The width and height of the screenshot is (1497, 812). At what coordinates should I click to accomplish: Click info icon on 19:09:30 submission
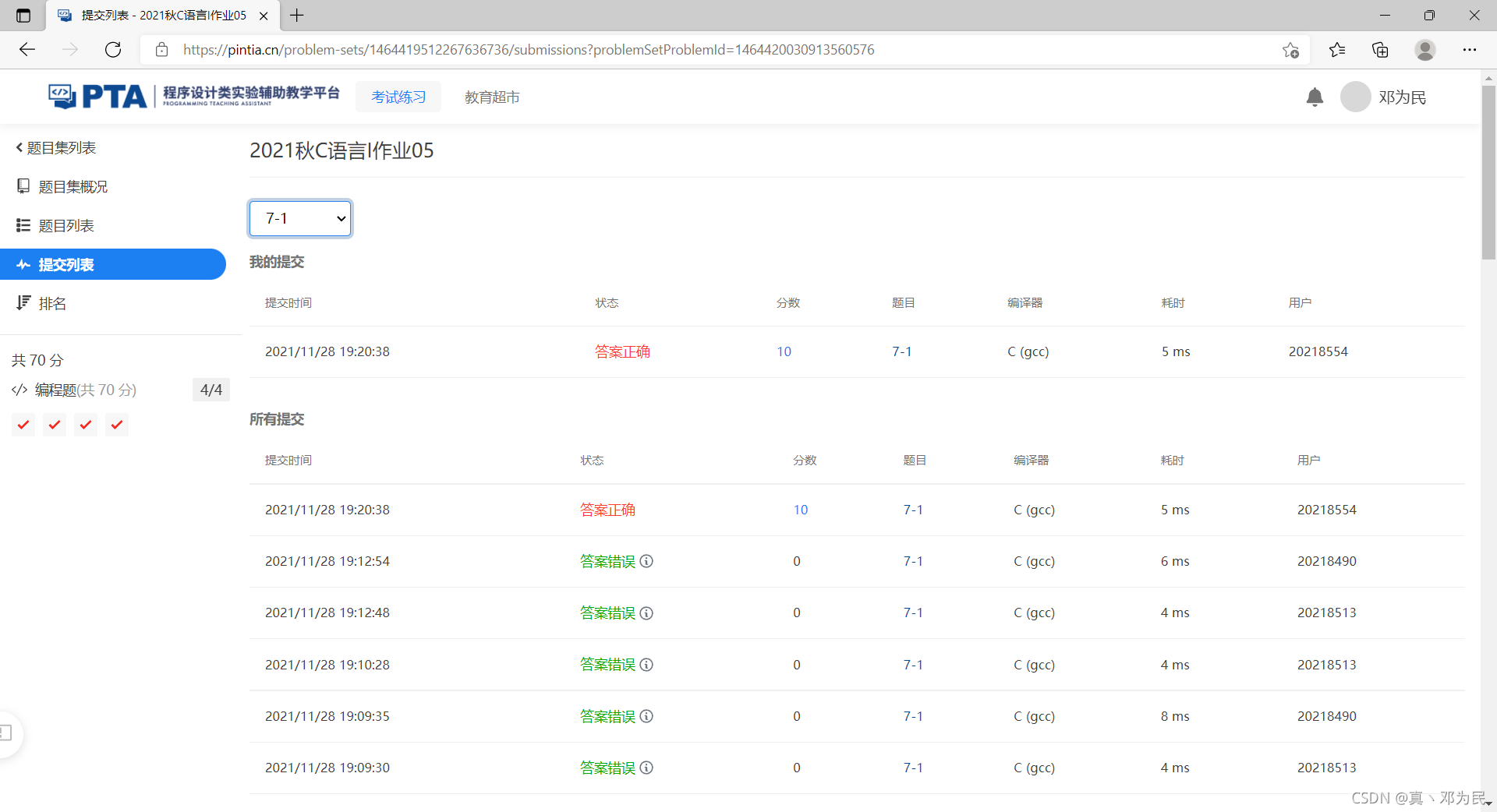tap(646, 768)
